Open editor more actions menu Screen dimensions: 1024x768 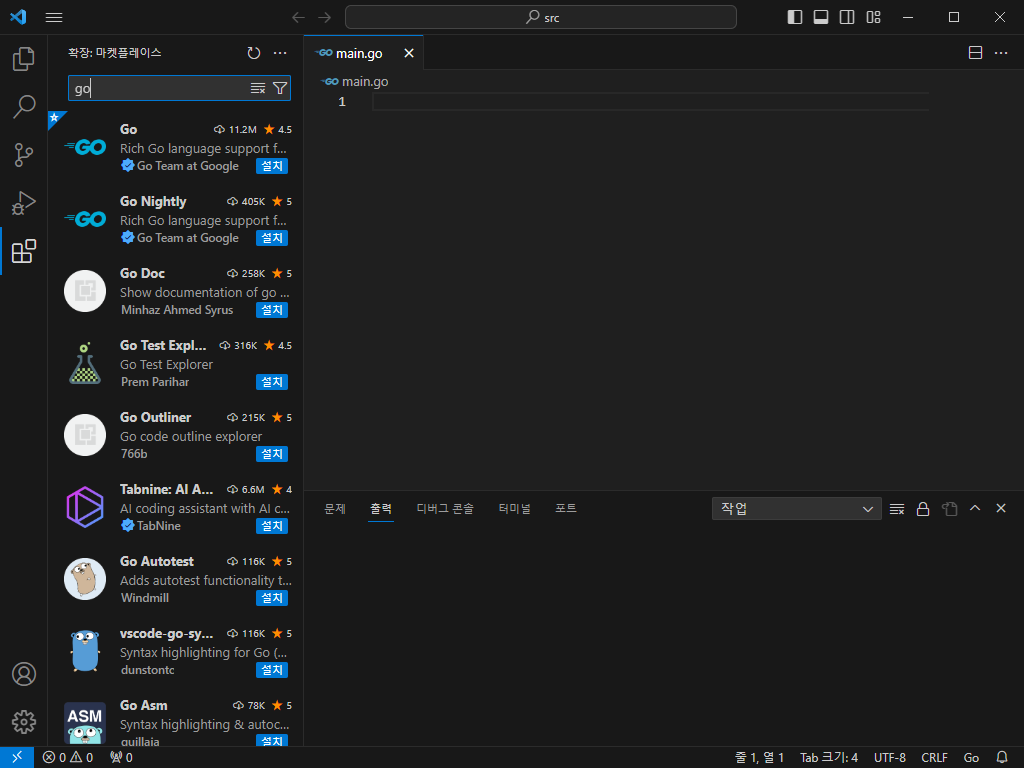pos(1001,53)
